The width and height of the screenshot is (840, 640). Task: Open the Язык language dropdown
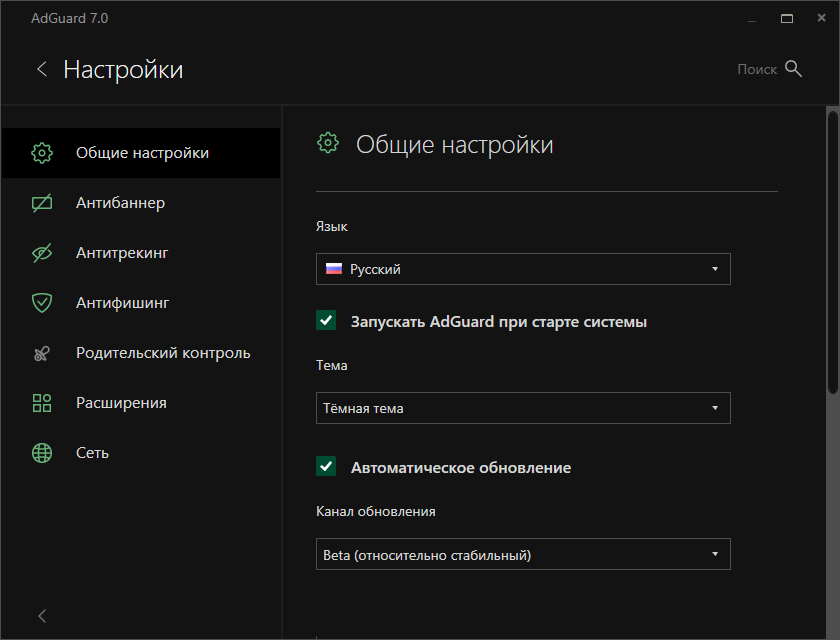coord(523,269)
